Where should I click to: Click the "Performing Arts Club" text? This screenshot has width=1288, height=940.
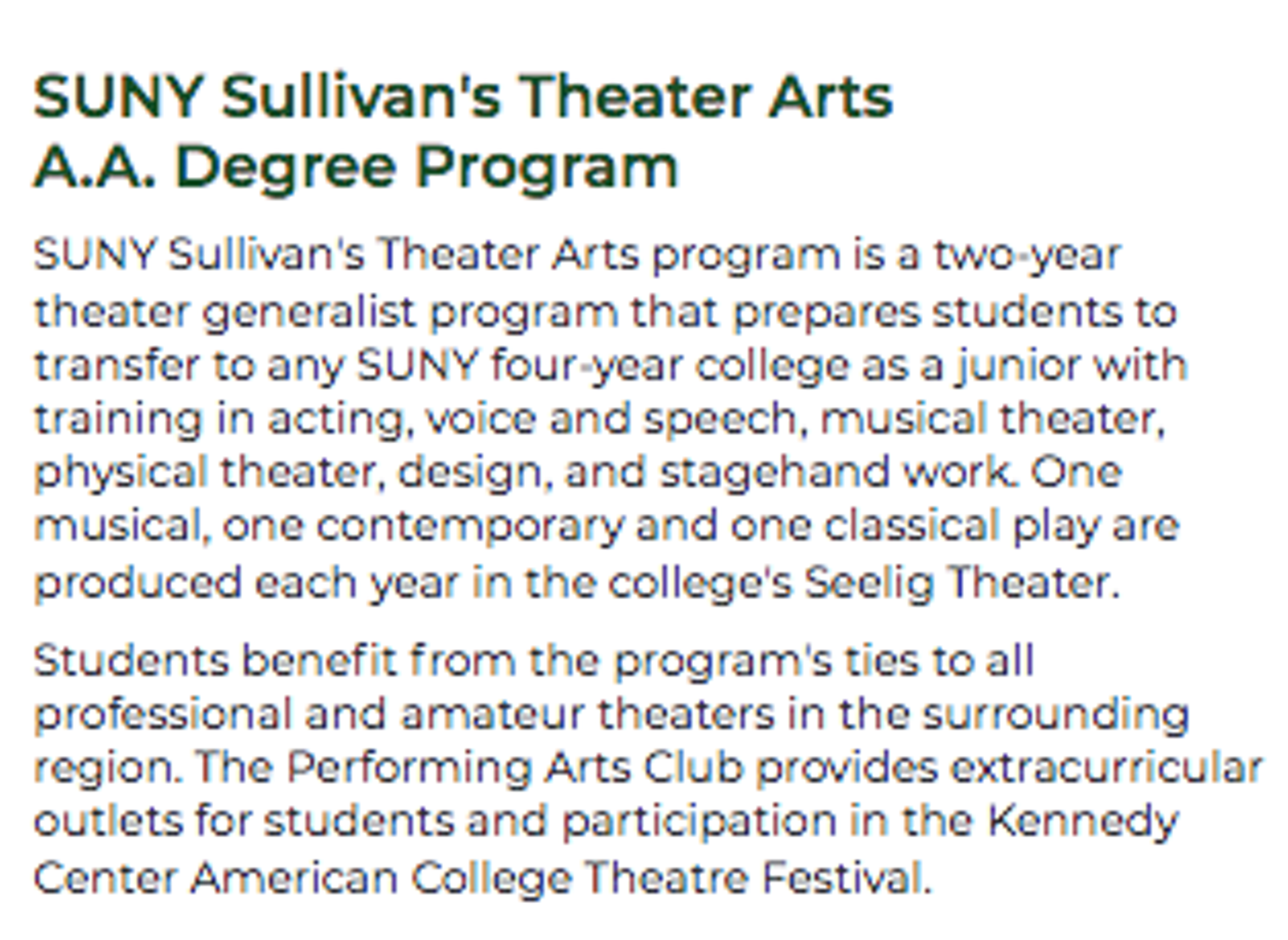515,768
